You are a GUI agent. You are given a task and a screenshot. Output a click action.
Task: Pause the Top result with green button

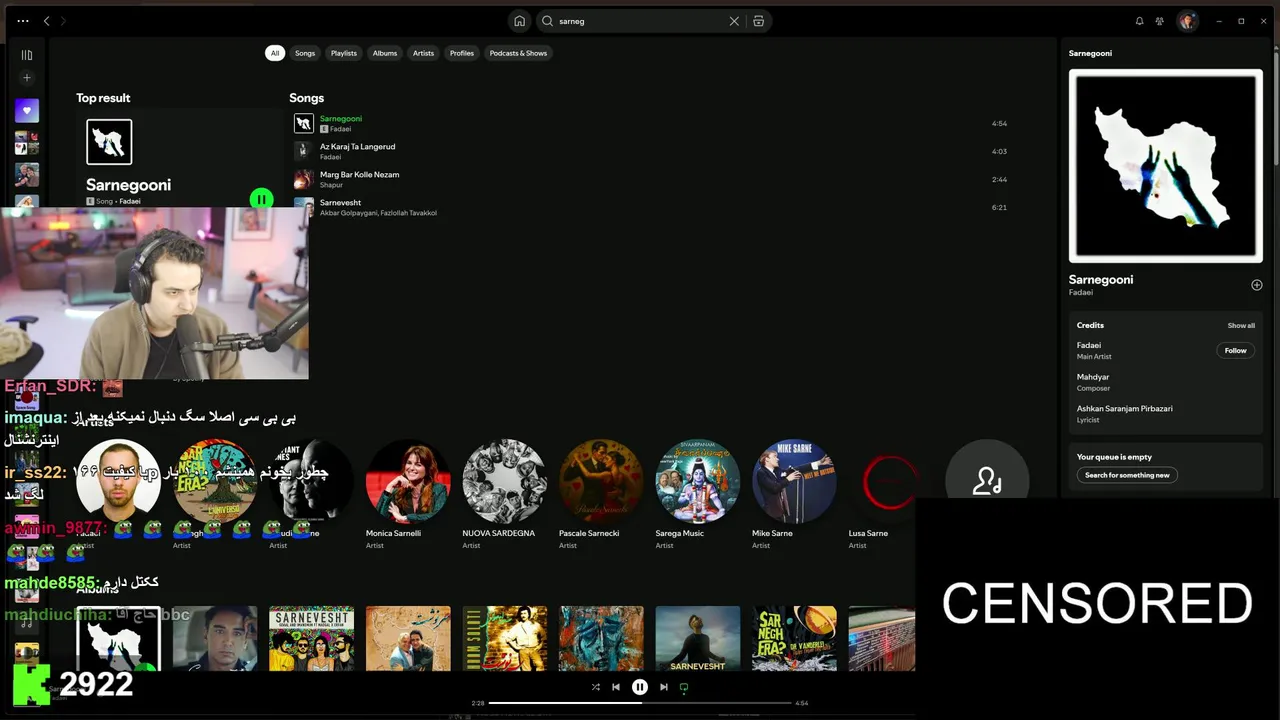(x=261, y=199)
